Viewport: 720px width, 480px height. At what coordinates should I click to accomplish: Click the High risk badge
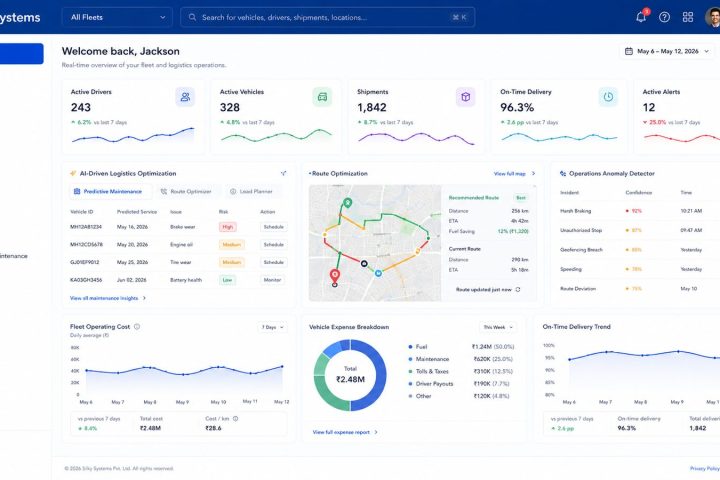(x=227, y=227)
